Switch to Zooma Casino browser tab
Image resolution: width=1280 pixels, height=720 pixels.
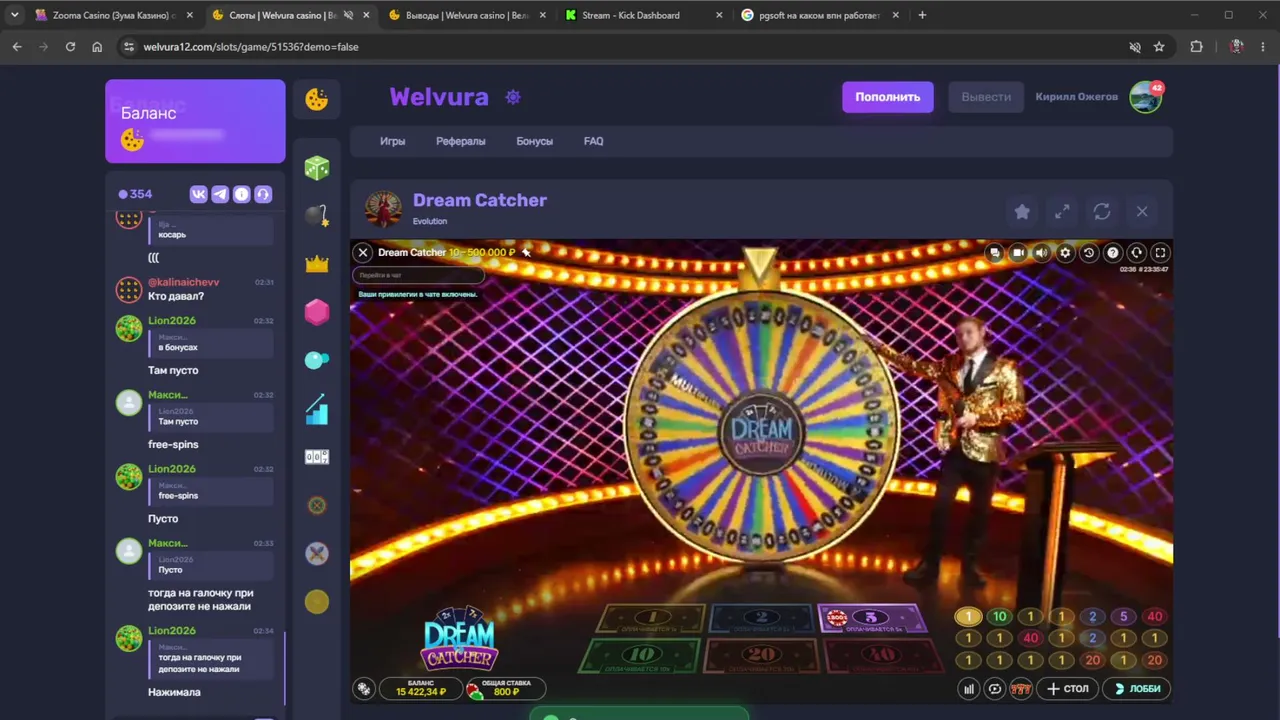(x=113, y=15)
